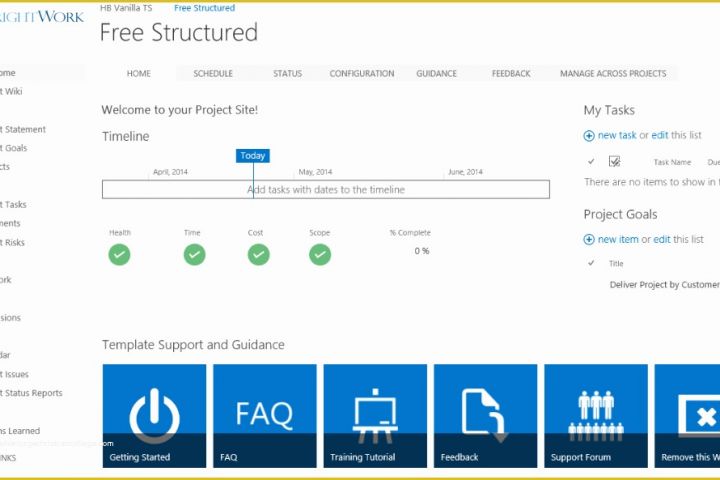Open the Issues sidebar link
This screenshot has width=720, height=480.
(14, 374)
